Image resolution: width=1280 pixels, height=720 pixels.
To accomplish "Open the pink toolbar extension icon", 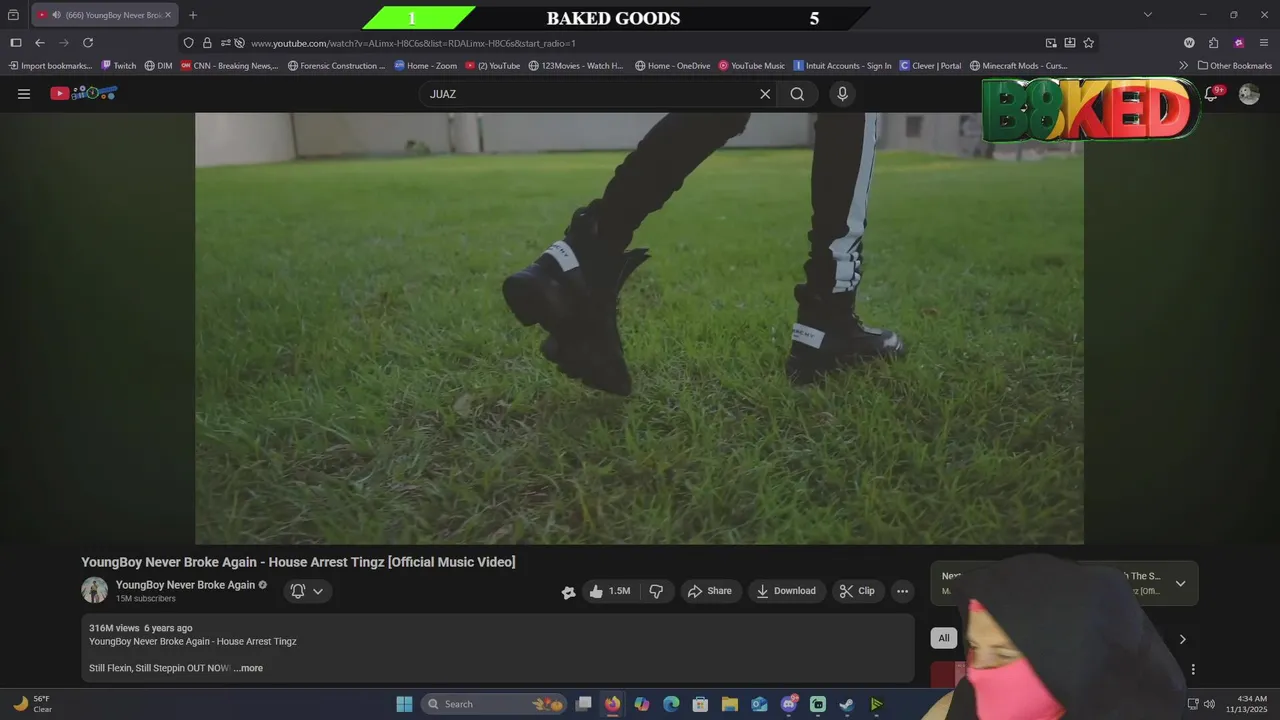I will point(1239,43).
